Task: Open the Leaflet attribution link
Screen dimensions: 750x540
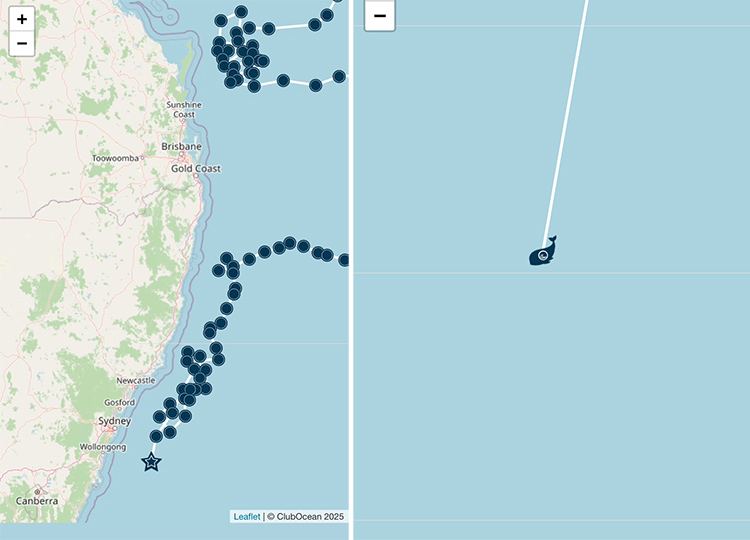Action: (246, 516)
